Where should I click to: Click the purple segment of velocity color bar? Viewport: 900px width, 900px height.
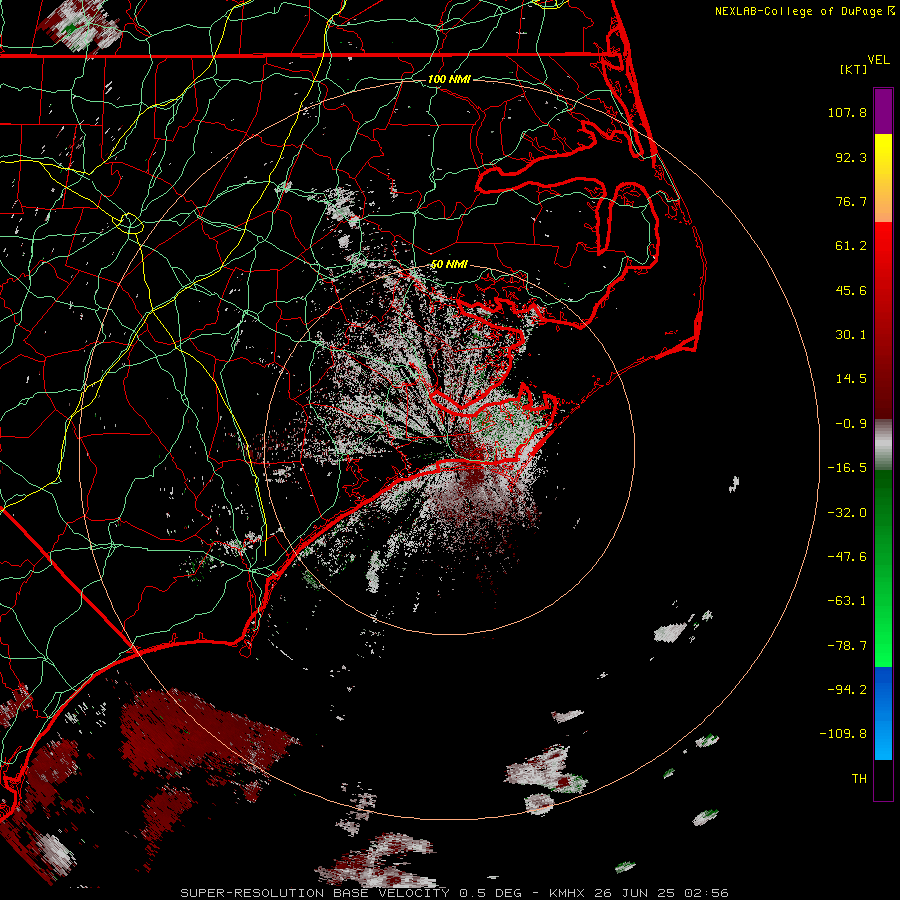883,111
